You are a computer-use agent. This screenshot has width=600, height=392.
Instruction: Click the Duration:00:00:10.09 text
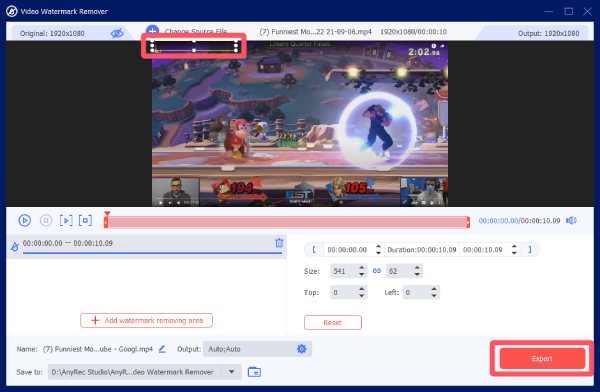point(422,250)
